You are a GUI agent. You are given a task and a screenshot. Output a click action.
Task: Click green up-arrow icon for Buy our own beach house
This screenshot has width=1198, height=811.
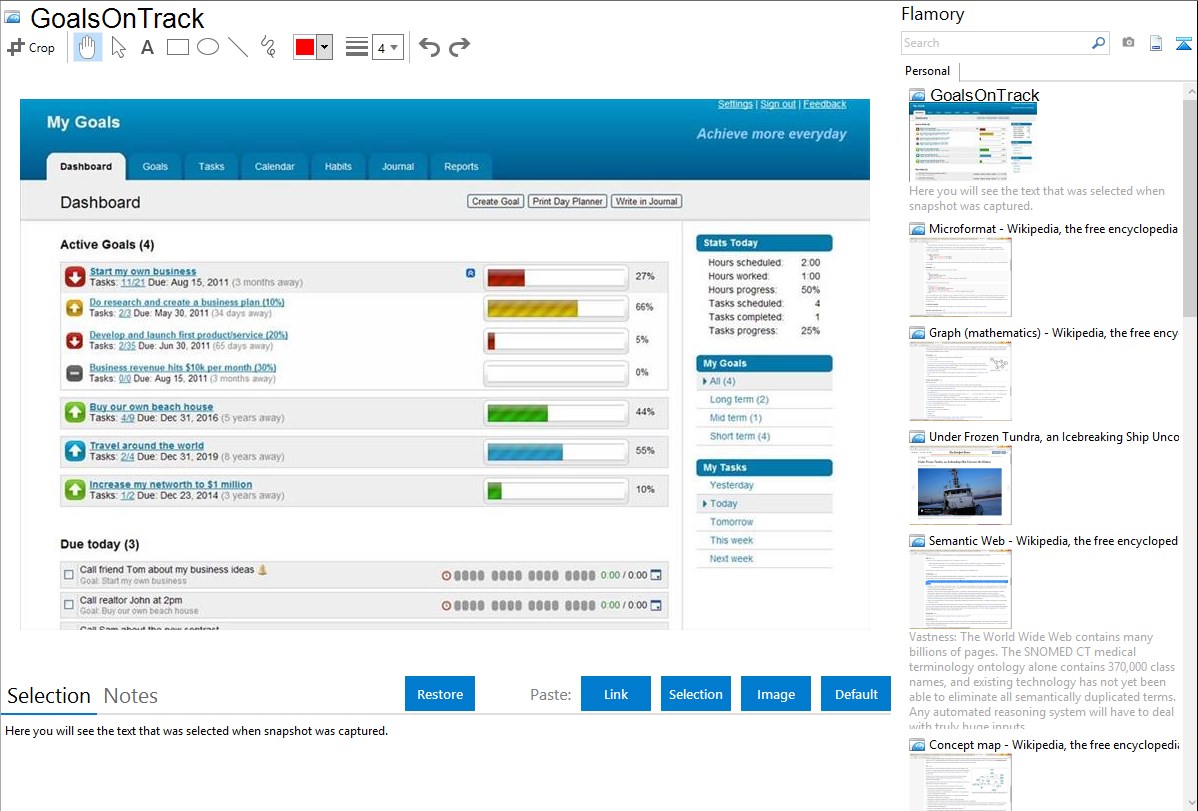[75, 413]
